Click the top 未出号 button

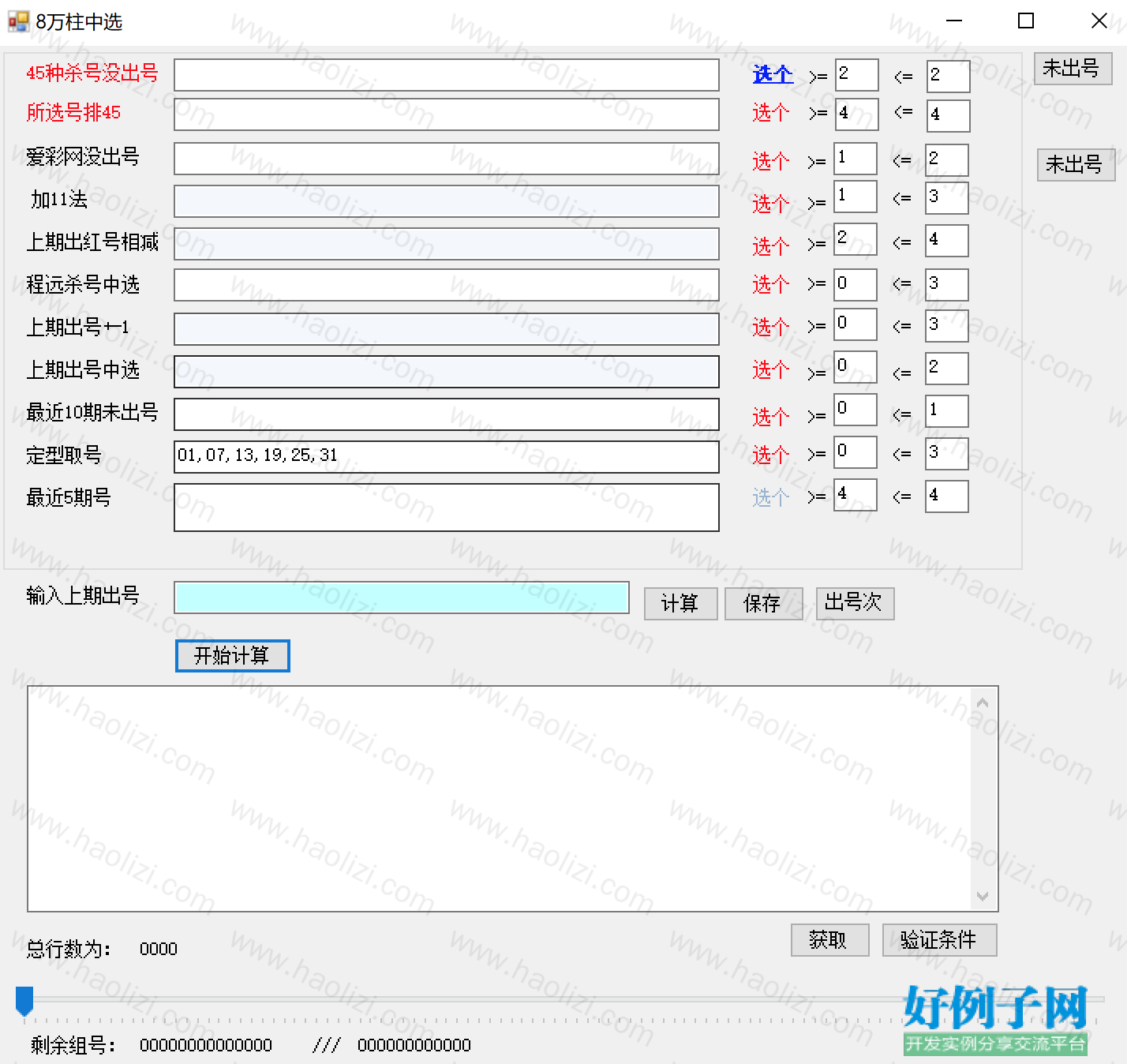[1073, 69]
